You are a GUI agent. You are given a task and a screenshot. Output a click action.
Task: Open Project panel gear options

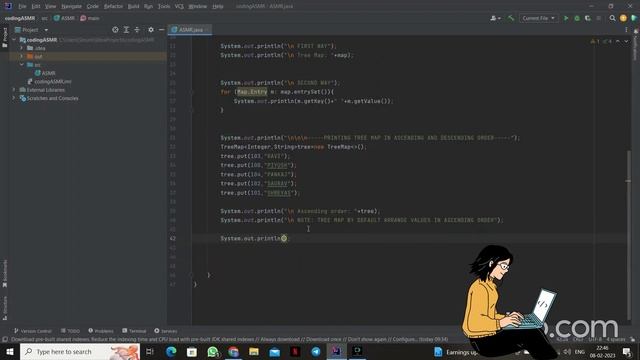click(151, 30)
